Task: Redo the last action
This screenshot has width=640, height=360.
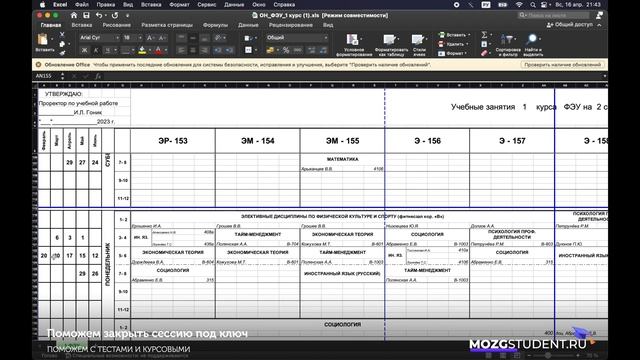Action: pyautogui.click(x=115, y=16)
